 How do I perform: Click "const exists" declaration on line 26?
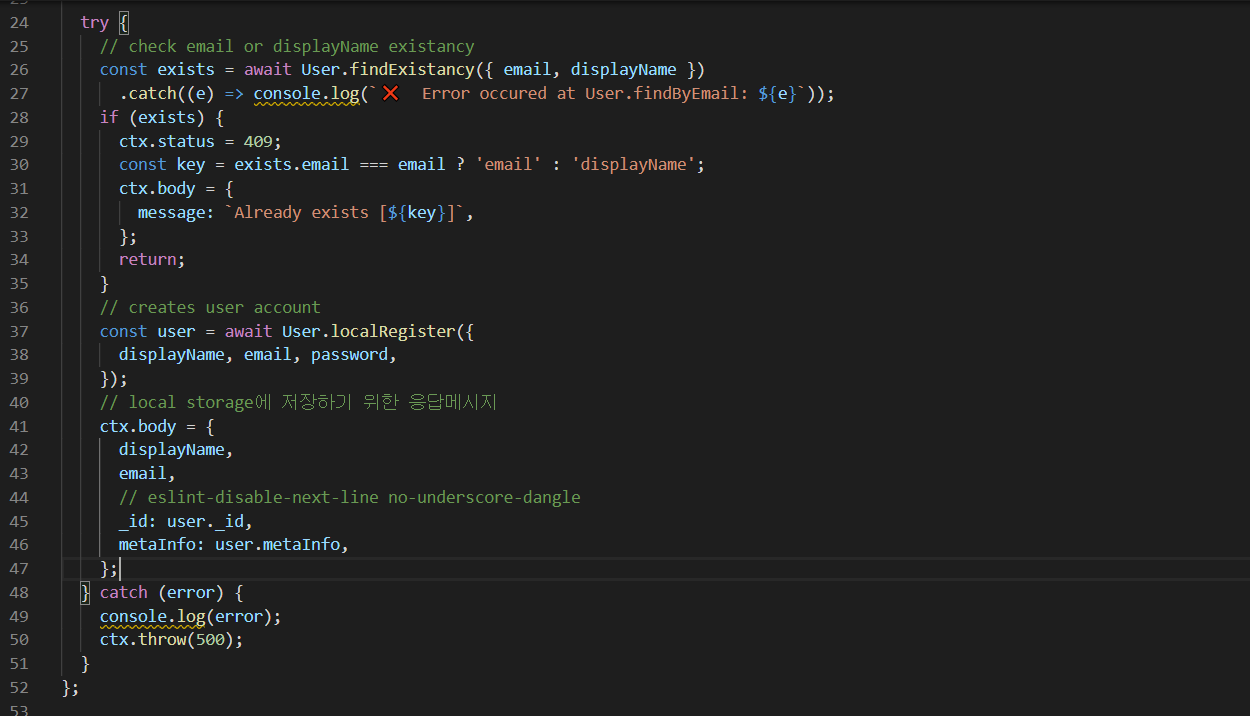157,70
